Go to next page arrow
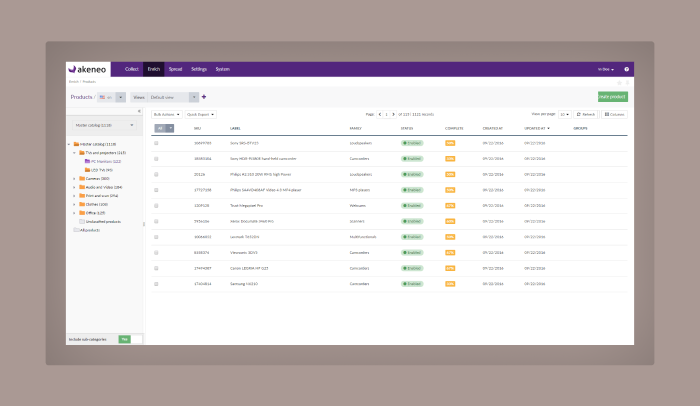Image resolution: width=700 pixels, height=406 pixels. (393, 114)
